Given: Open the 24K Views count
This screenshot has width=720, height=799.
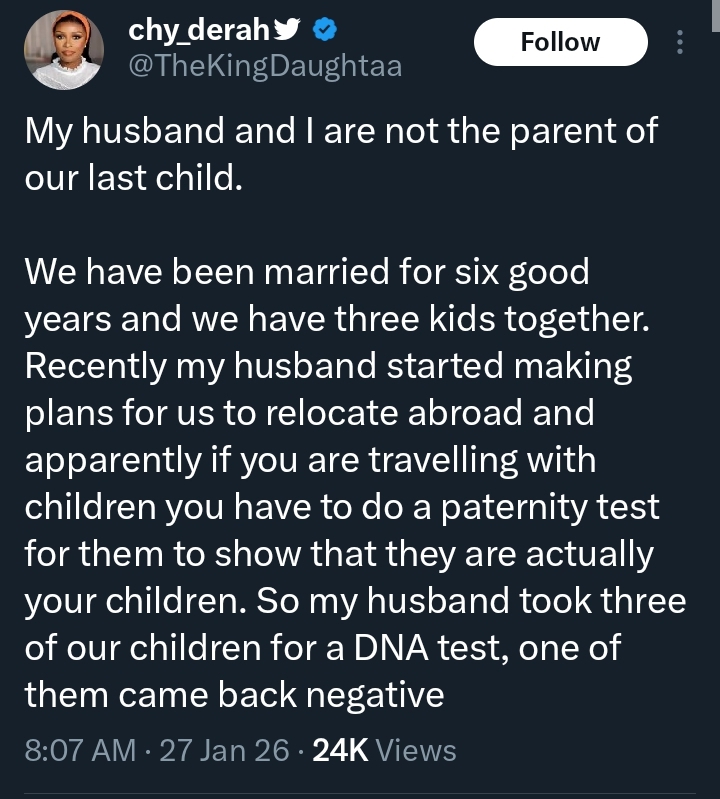Looking at the screenshot, I should (384, 750).
